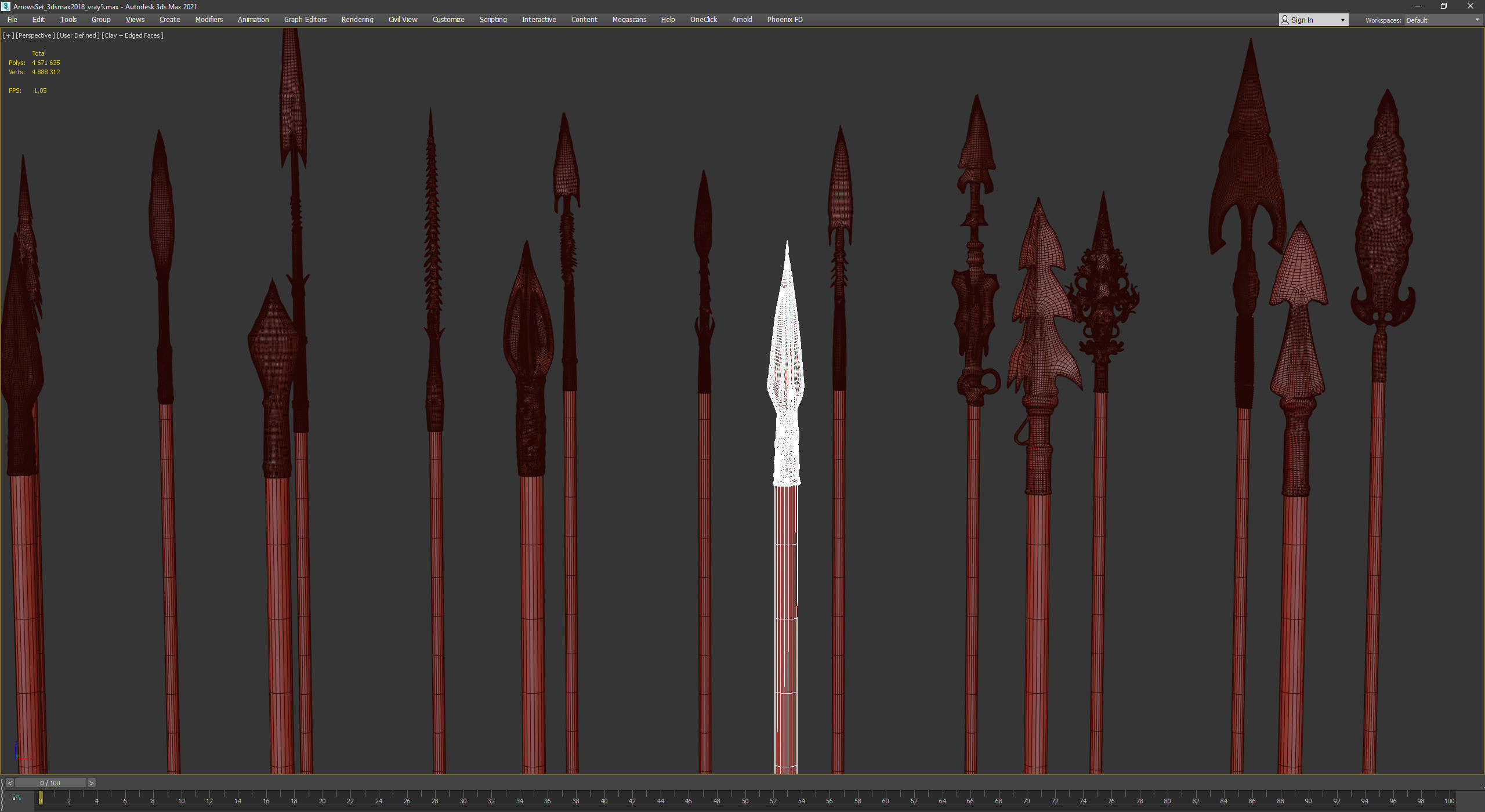Open the Mini Curve Editor icon
Viewport: 1485px width, 812px height.
pos(17,797)
